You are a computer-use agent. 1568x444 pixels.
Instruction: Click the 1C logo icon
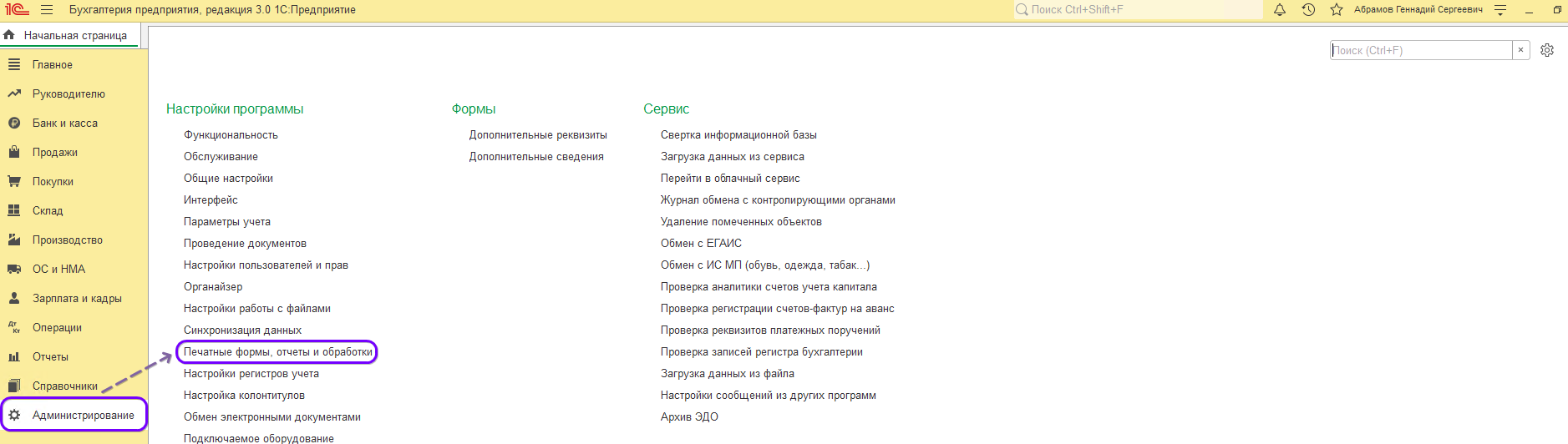(x=16, y=10)
